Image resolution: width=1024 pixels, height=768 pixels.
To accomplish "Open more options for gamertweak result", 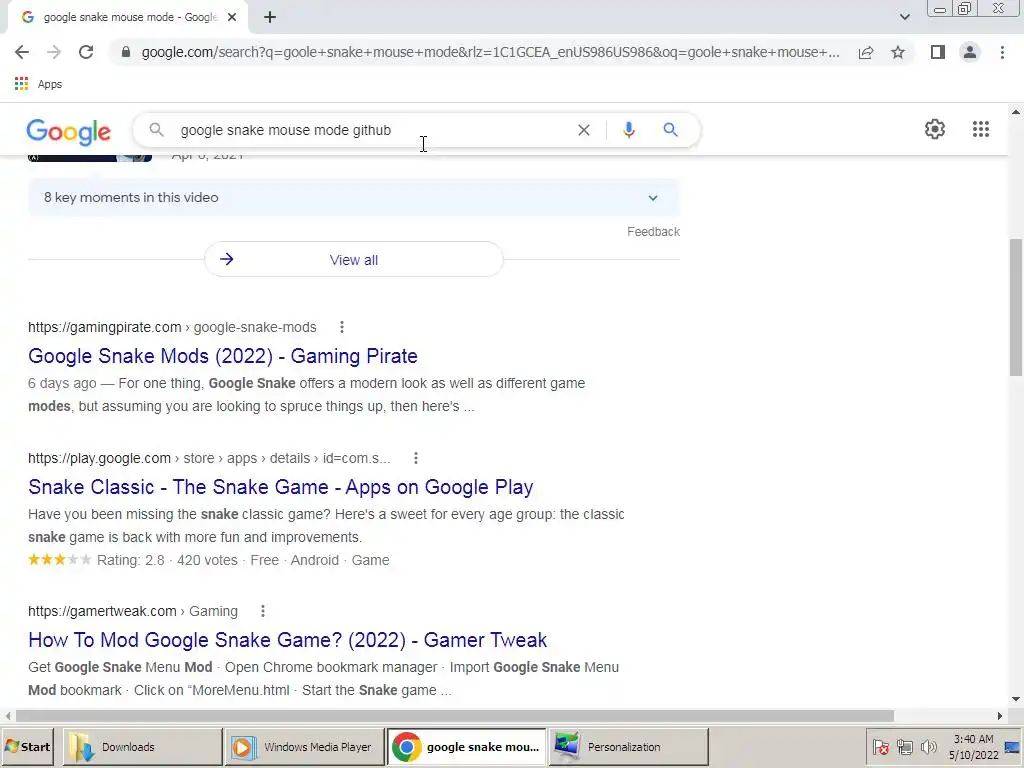I will 263,611.
